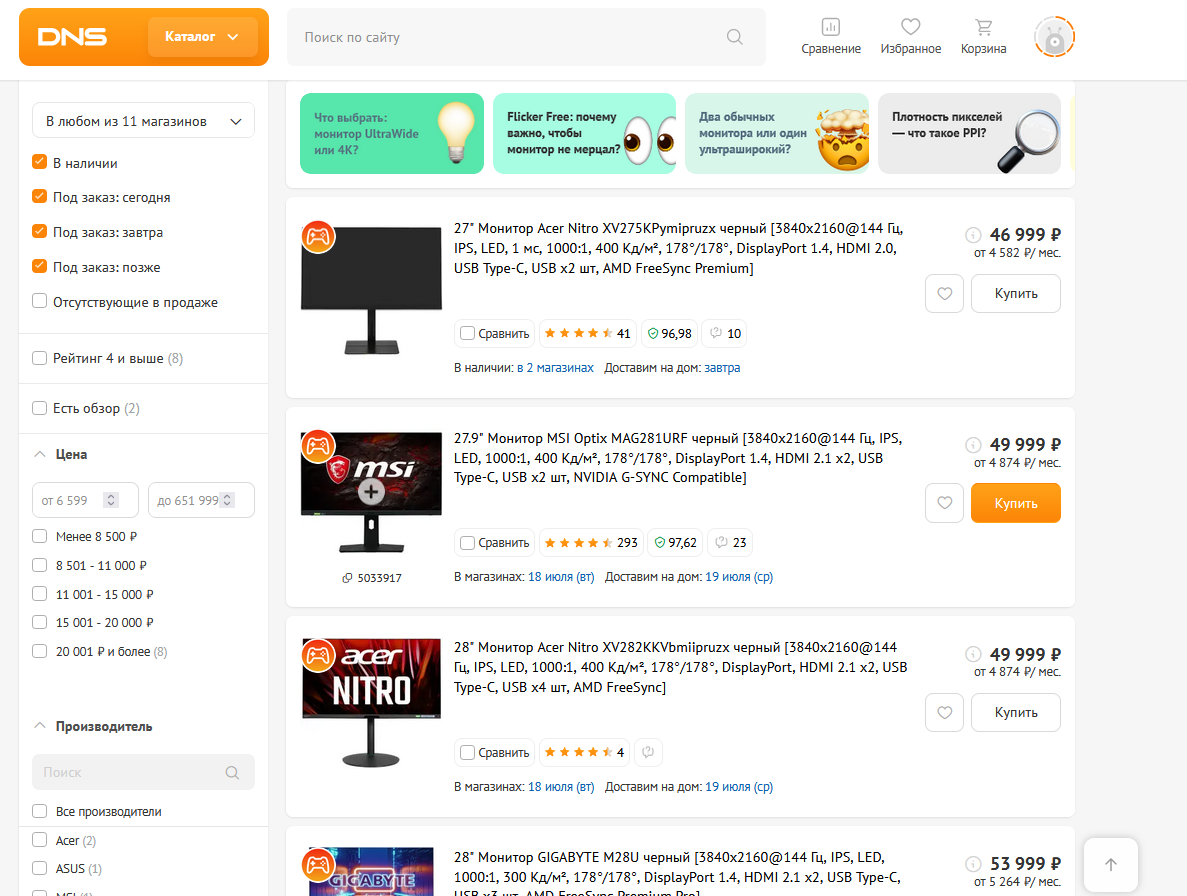Enable Рейтинг 4 и выше filter
1187x896 pixels.
(40, 358)
